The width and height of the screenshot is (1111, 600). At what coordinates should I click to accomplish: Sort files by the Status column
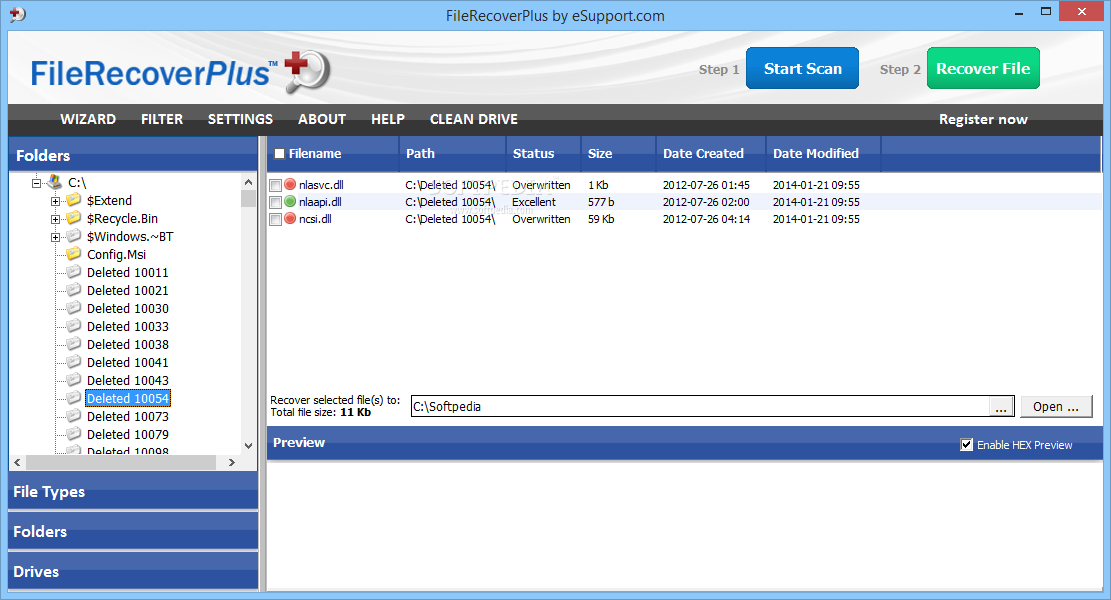click(x=543, y=154)
